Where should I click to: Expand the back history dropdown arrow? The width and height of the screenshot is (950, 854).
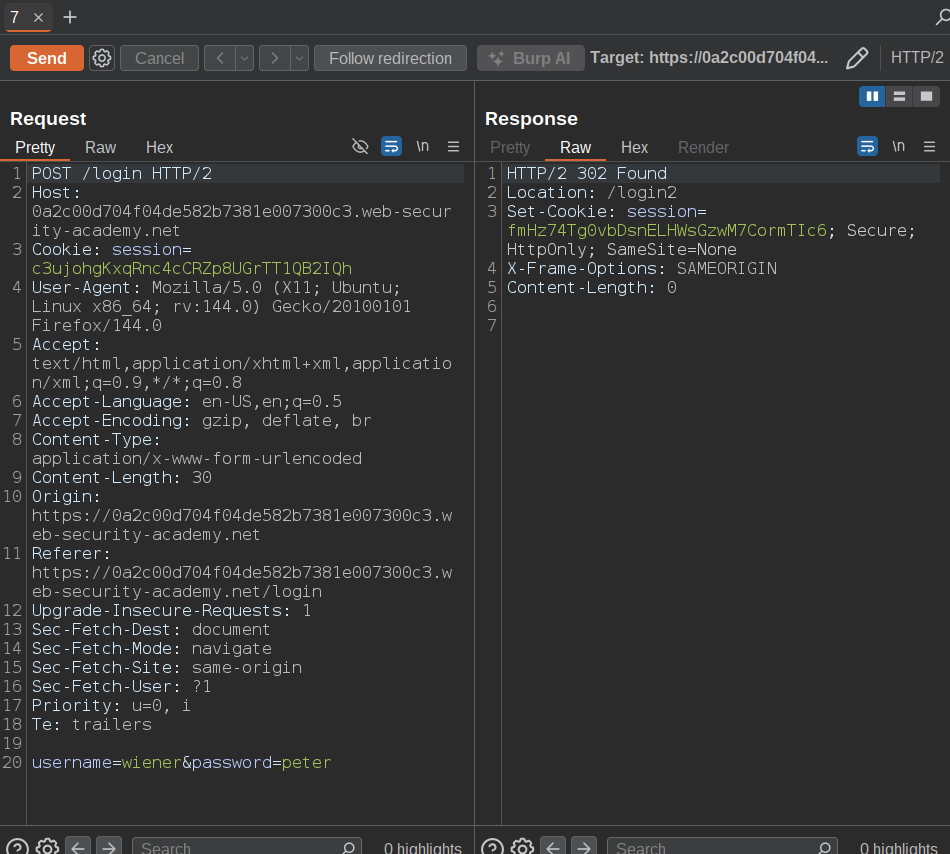pos(244,58)
